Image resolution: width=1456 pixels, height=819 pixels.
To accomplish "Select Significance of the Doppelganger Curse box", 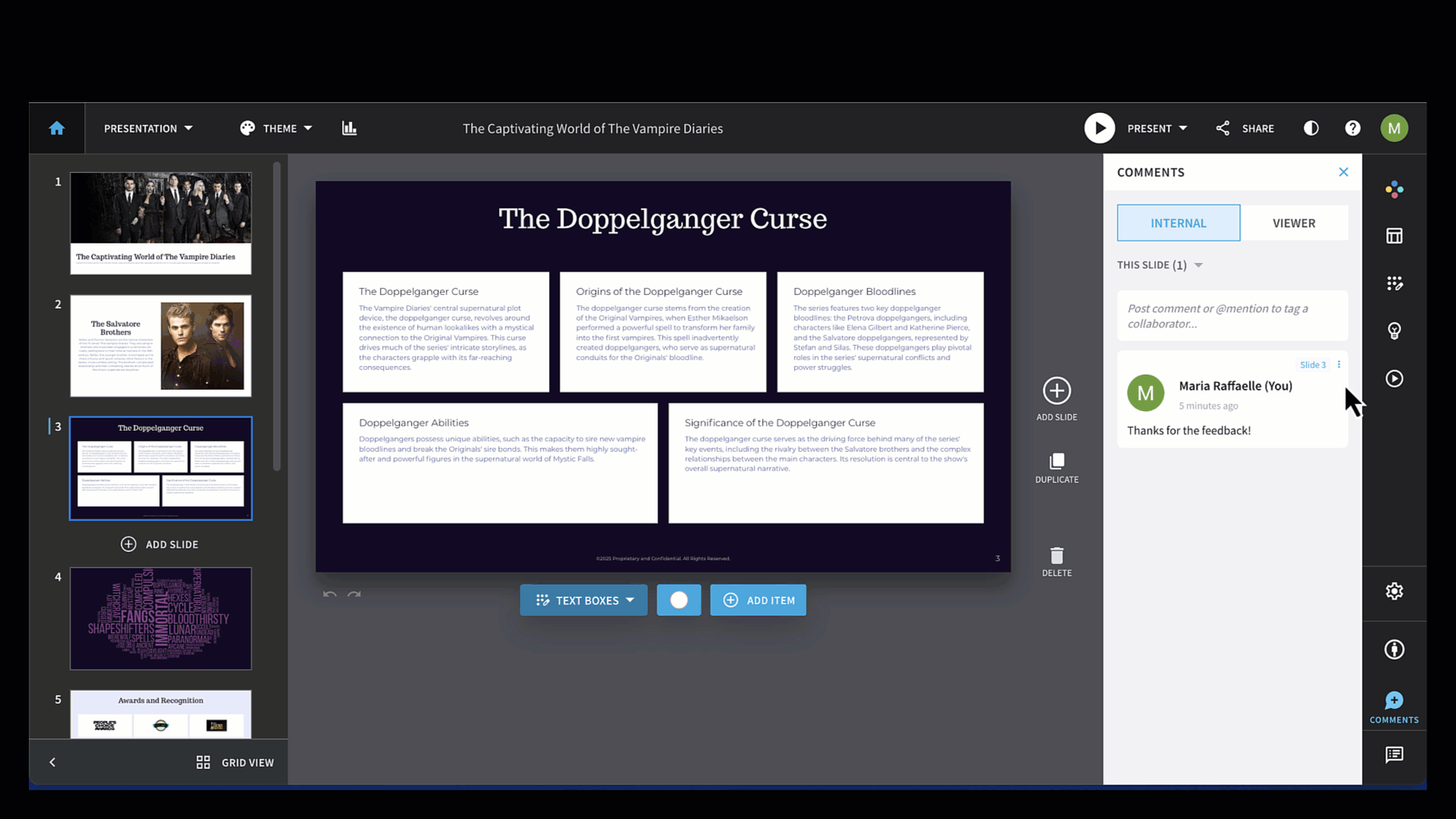I will [826, 463].
